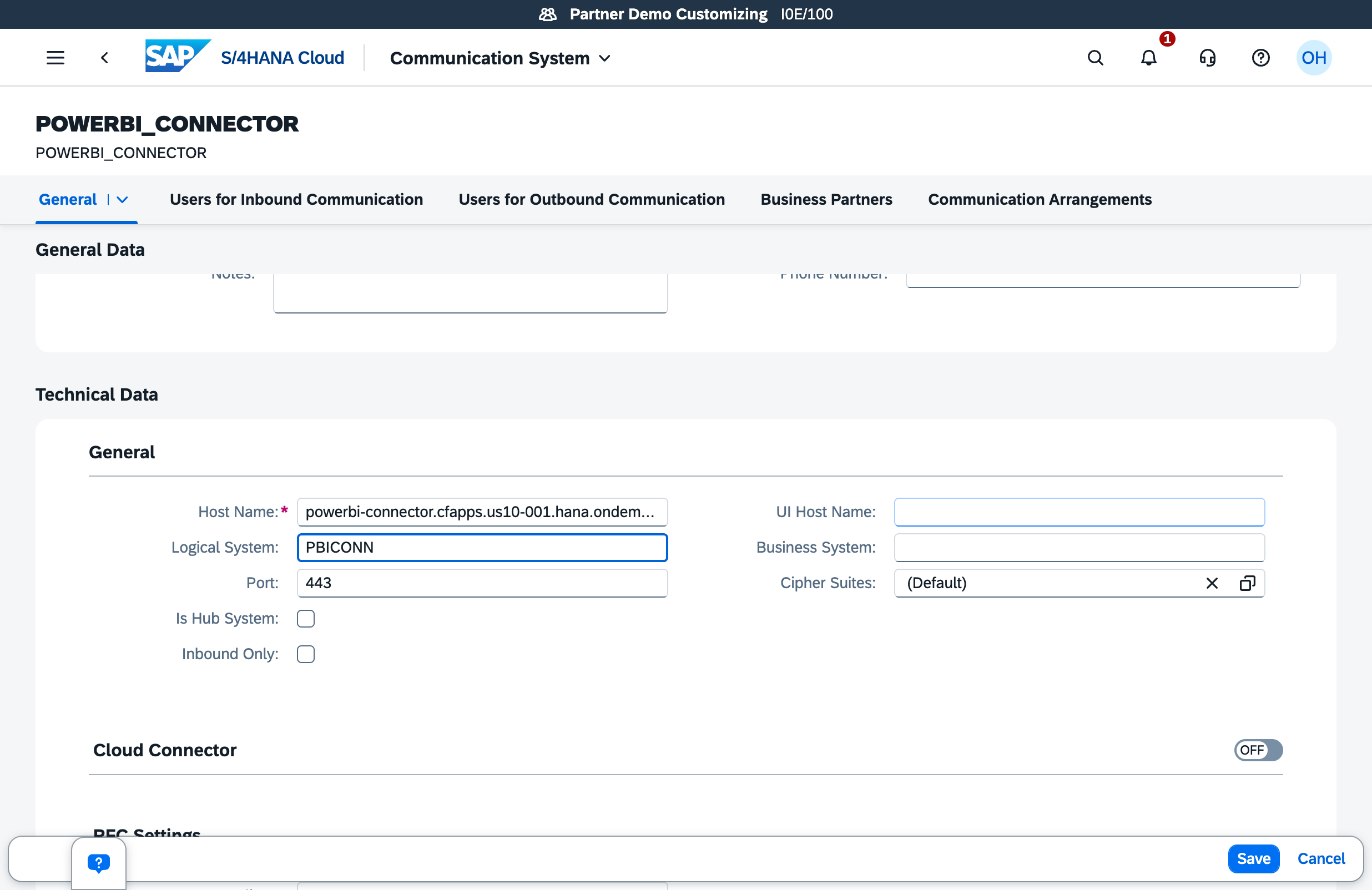Click into the Port field
Screen dimensions: 1372x890
(x=482, y=583)
